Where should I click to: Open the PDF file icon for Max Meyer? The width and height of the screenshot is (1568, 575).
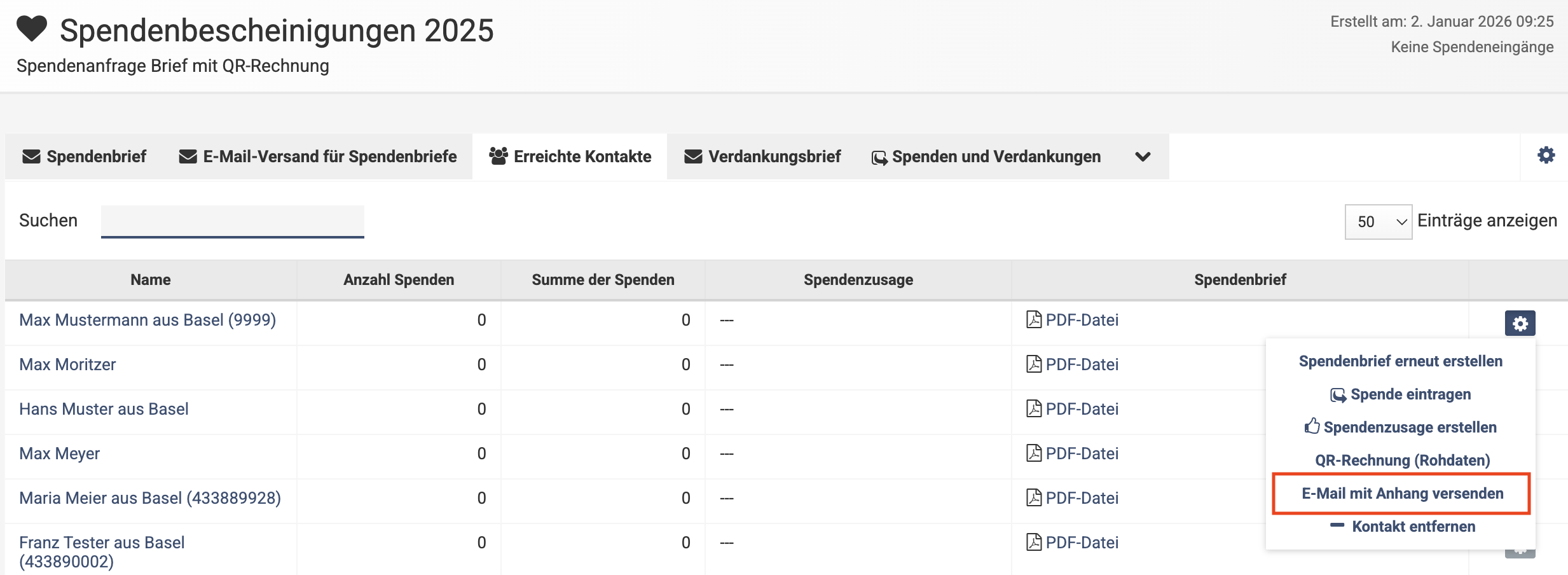1034,454
